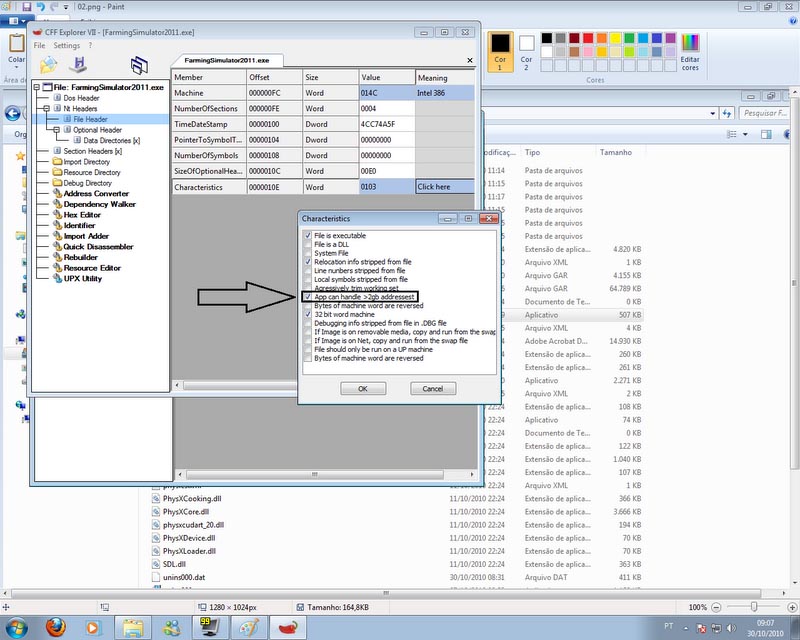
Task: Click the windows list icon in CFF Explorer toolbar
Action: pos(139,66)
